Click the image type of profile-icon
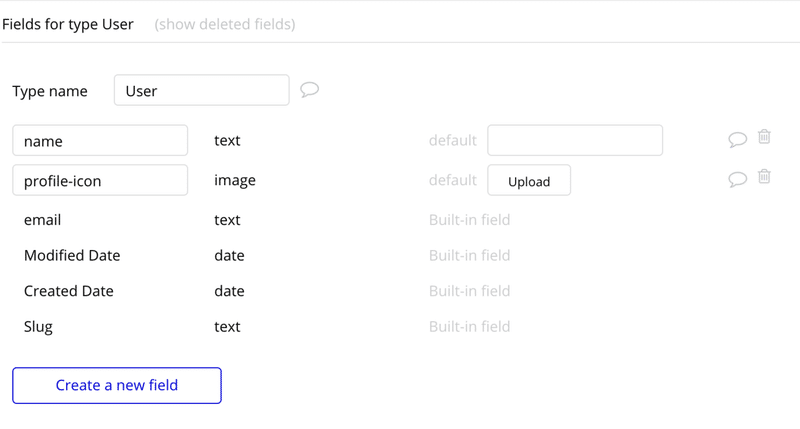The image size is (800, 429). coord(235,181)
